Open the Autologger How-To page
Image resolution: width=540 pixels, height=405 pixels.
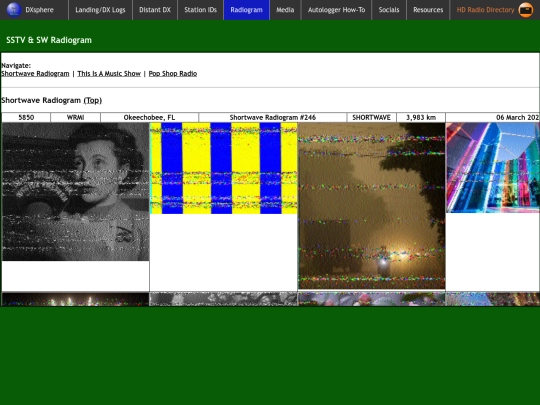tap(336, 10)
